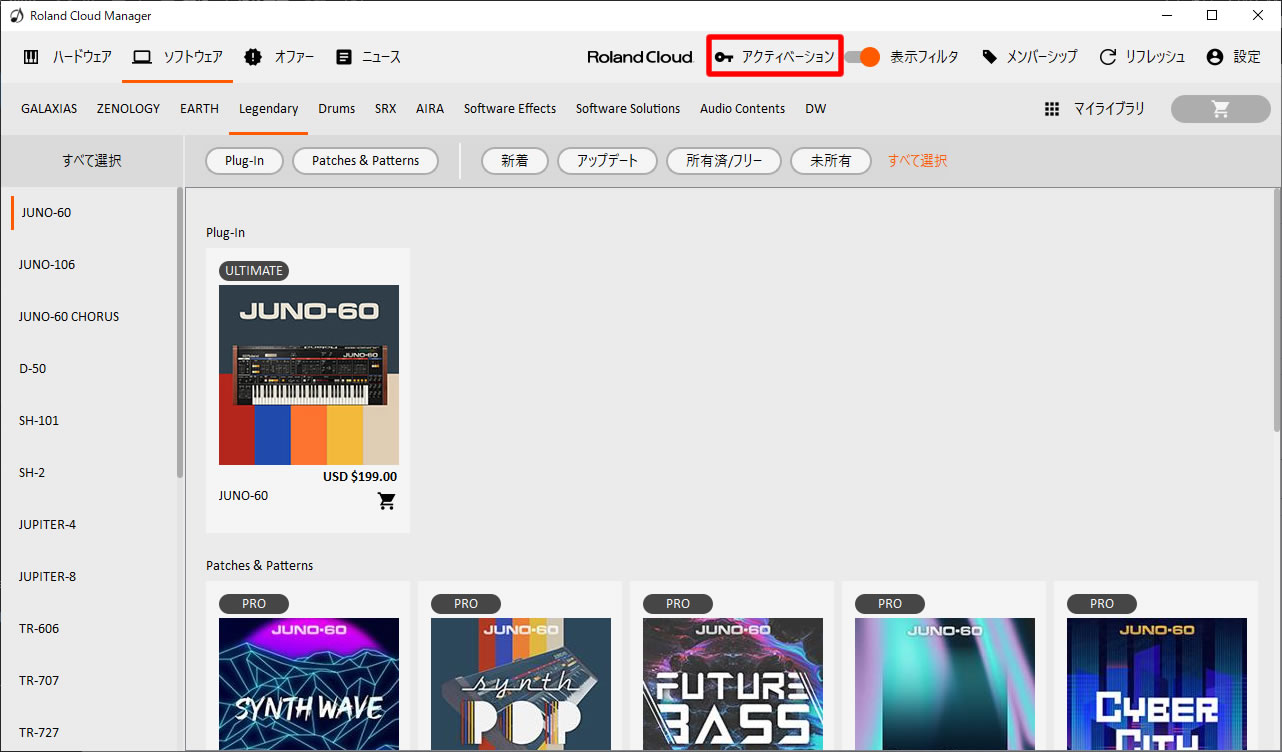Open Activation (アクティベーション) key option
Screen dimensions: 1282x752
775,57
